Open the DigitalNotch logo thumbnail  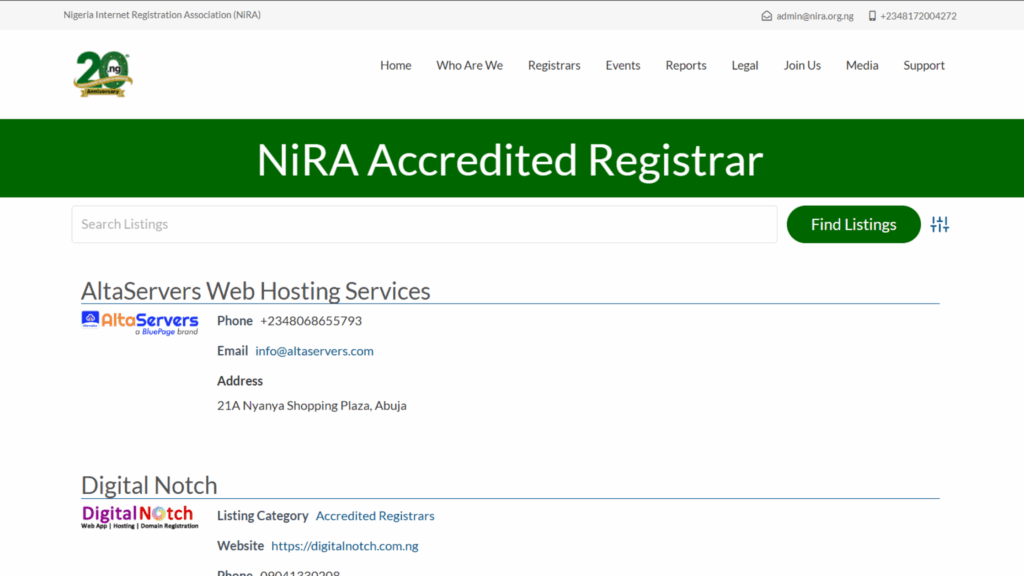[140, 517]
